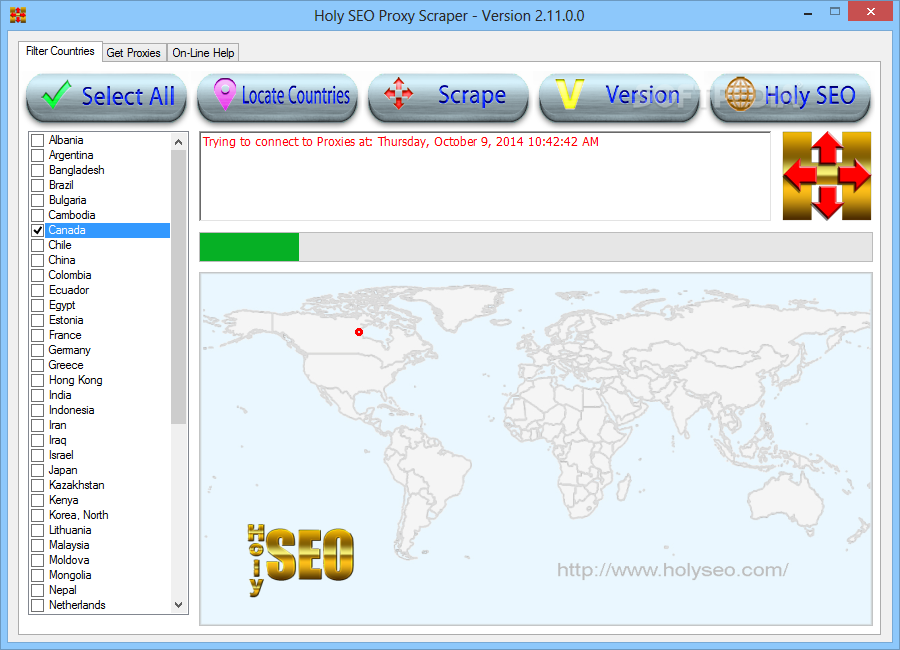This screenshot has width=900, height=650.
Task: Select Kenya in the country list
Action: (64, 500)
